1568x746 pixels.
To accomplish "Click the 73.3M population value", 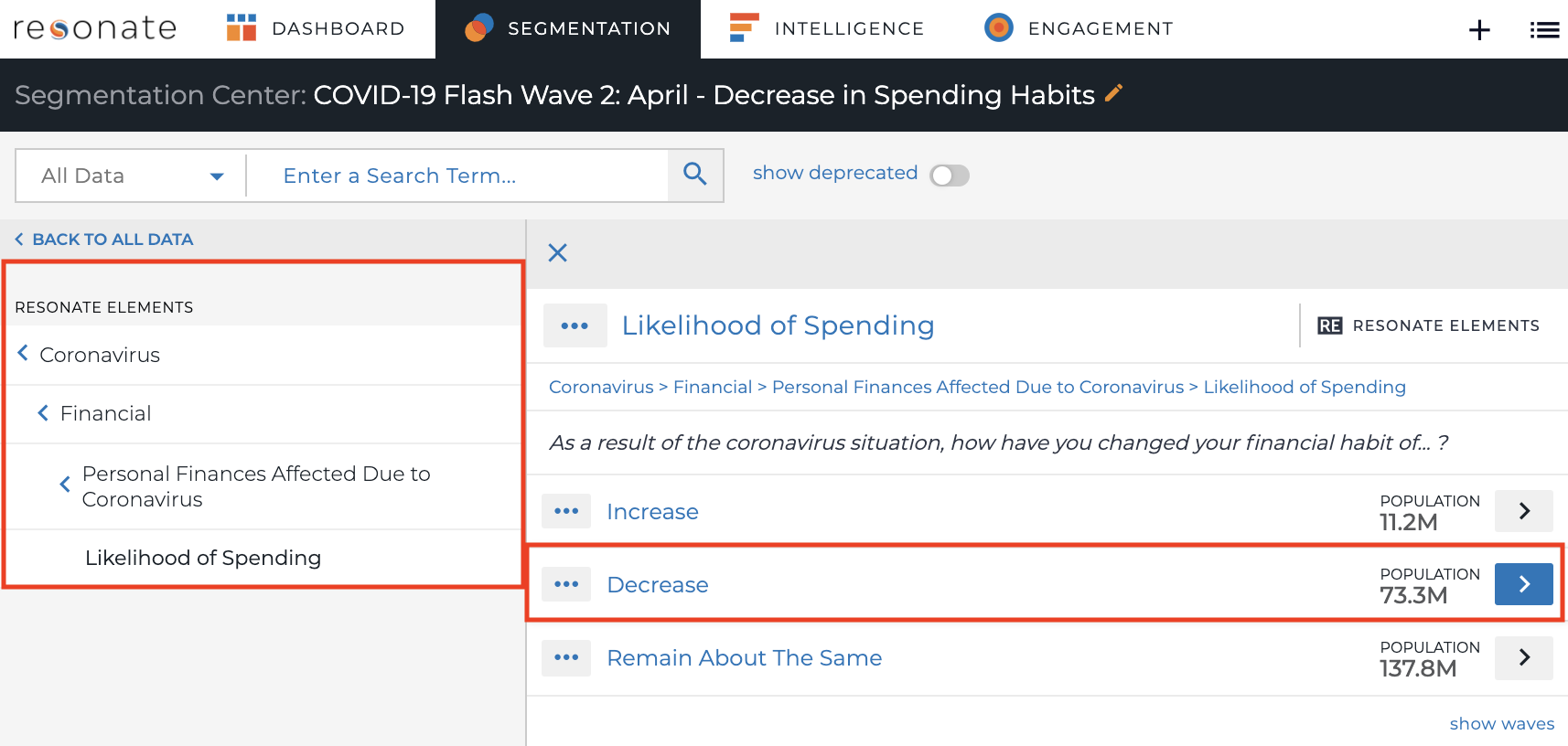I will [x=1413, y=595].
